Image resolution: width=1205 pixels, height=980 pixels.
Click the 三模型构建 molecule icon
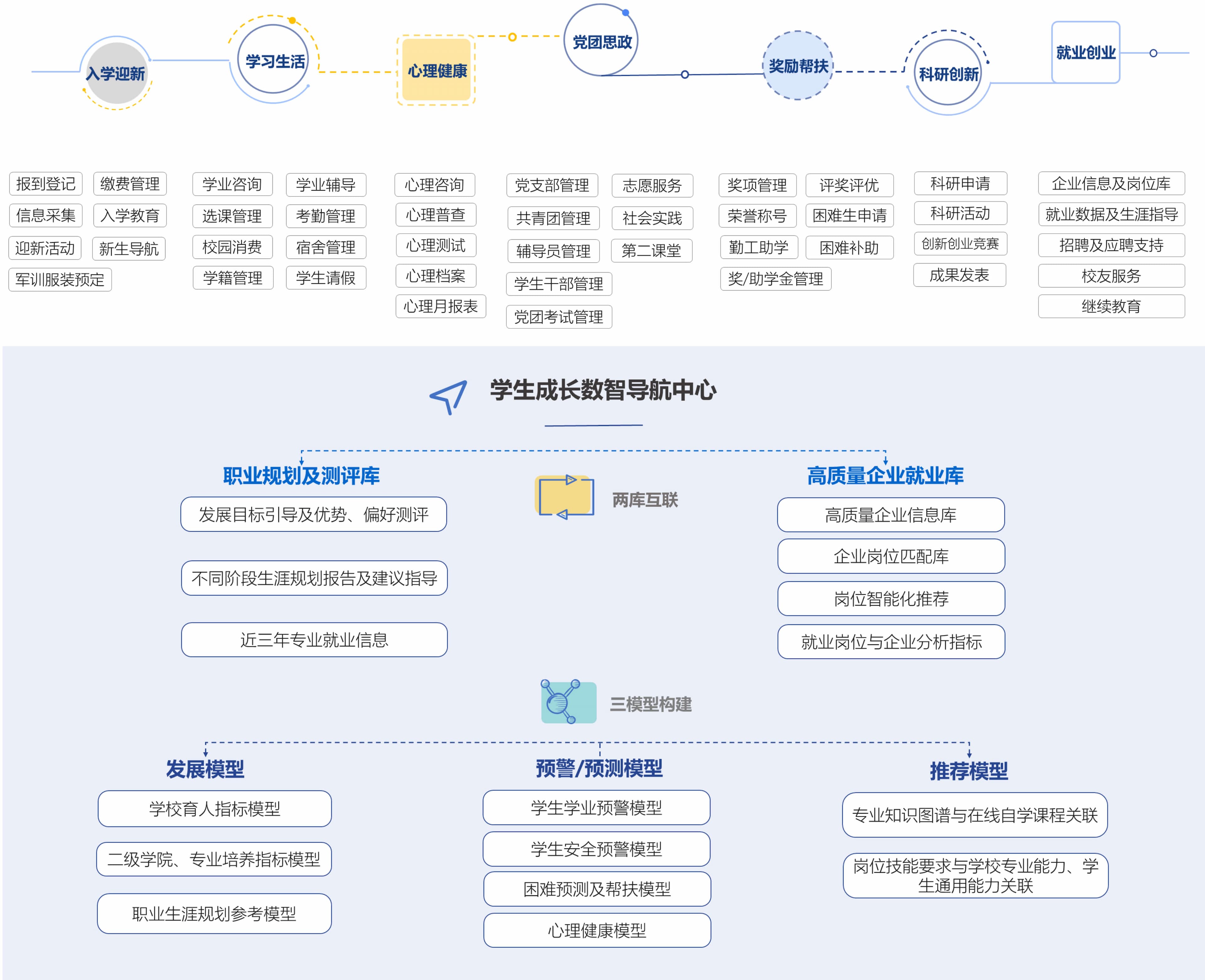[x=568, y=702]
